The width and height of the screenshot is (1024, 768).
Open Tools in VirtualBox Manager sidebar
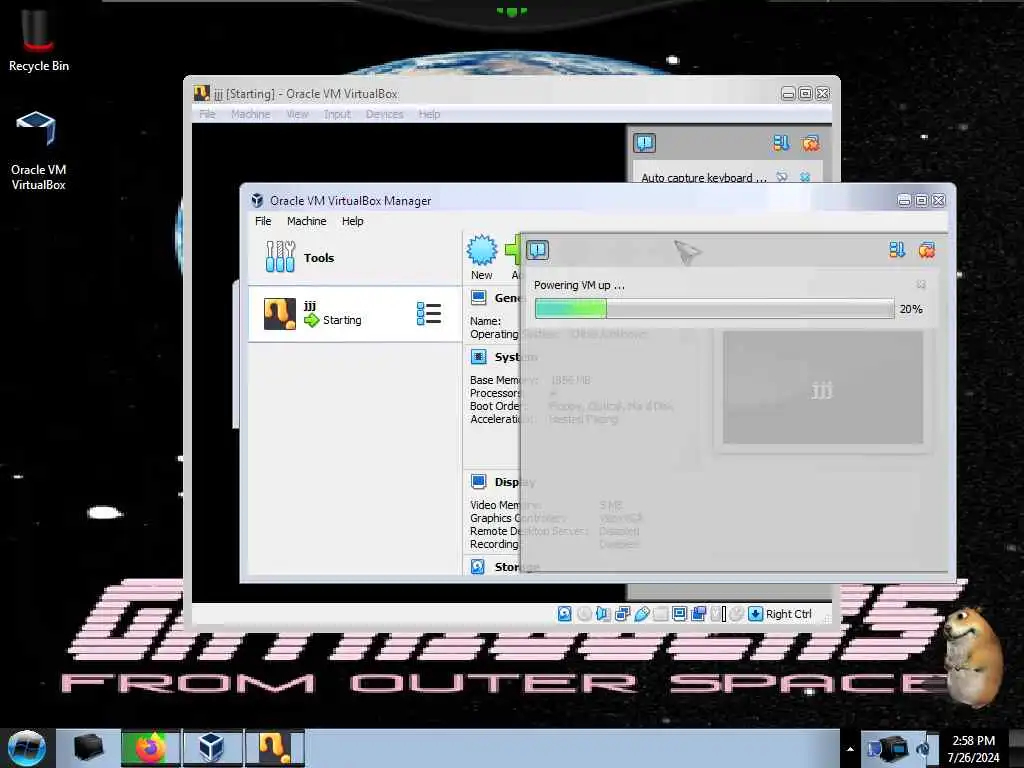(x=355, y=257)
